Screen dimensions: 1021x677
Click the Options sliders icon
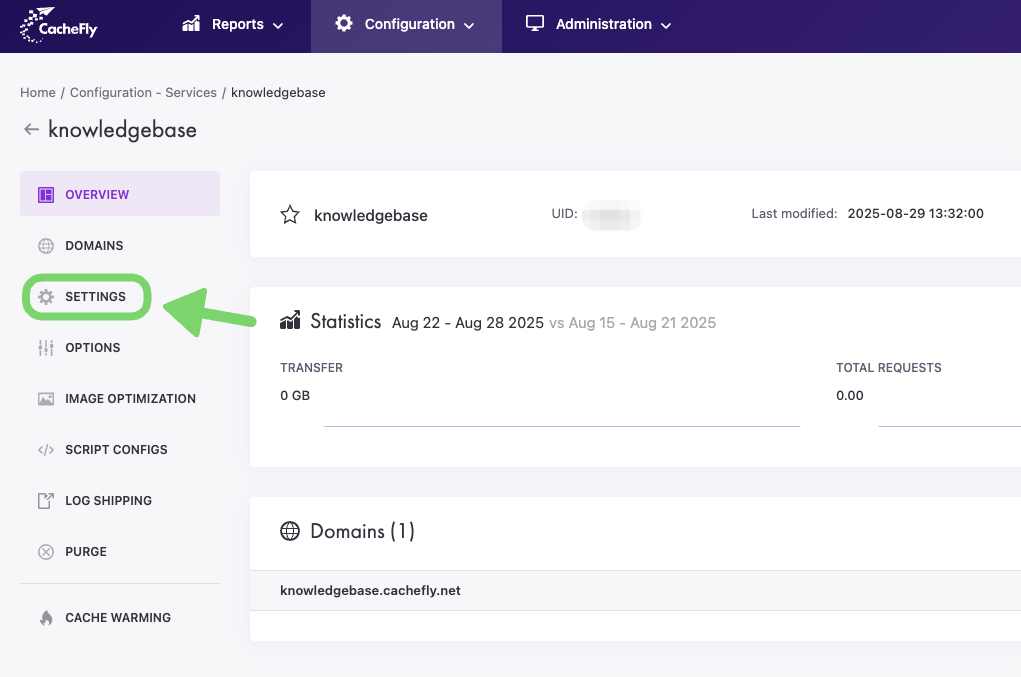46,348
